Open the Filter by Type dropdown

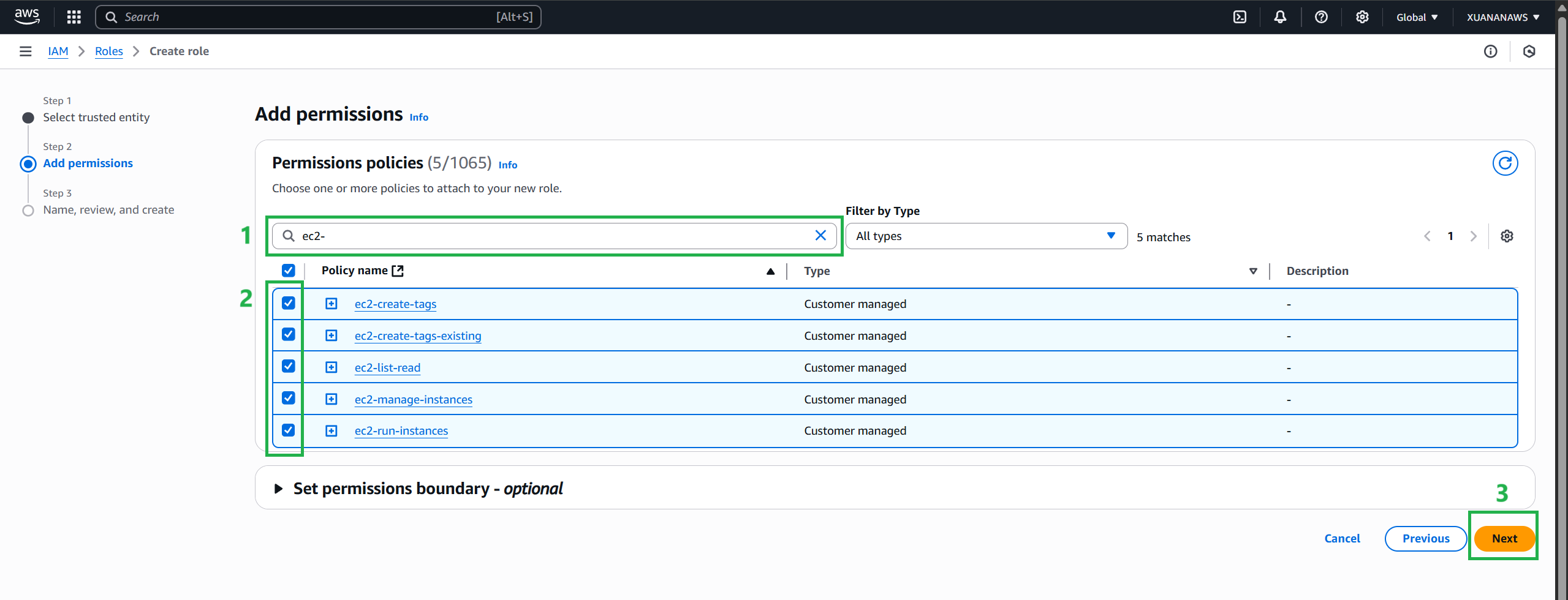coord(985,236)
